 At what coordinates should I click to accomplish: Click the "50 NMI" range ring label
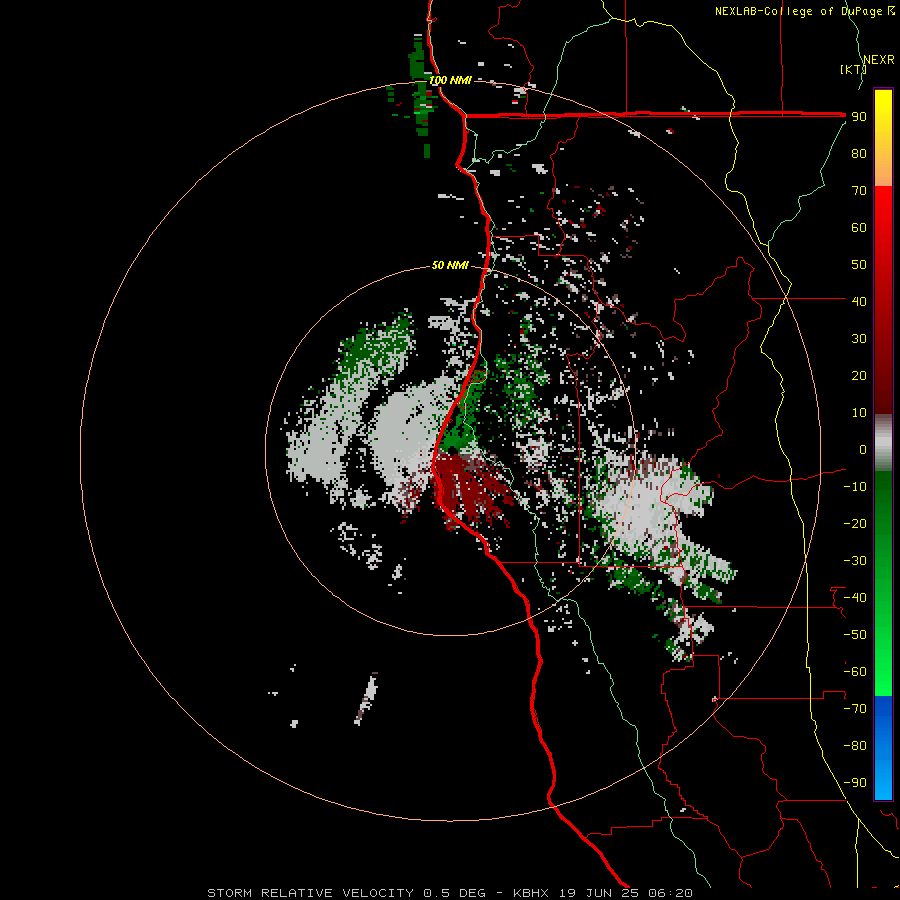[450, 265]
